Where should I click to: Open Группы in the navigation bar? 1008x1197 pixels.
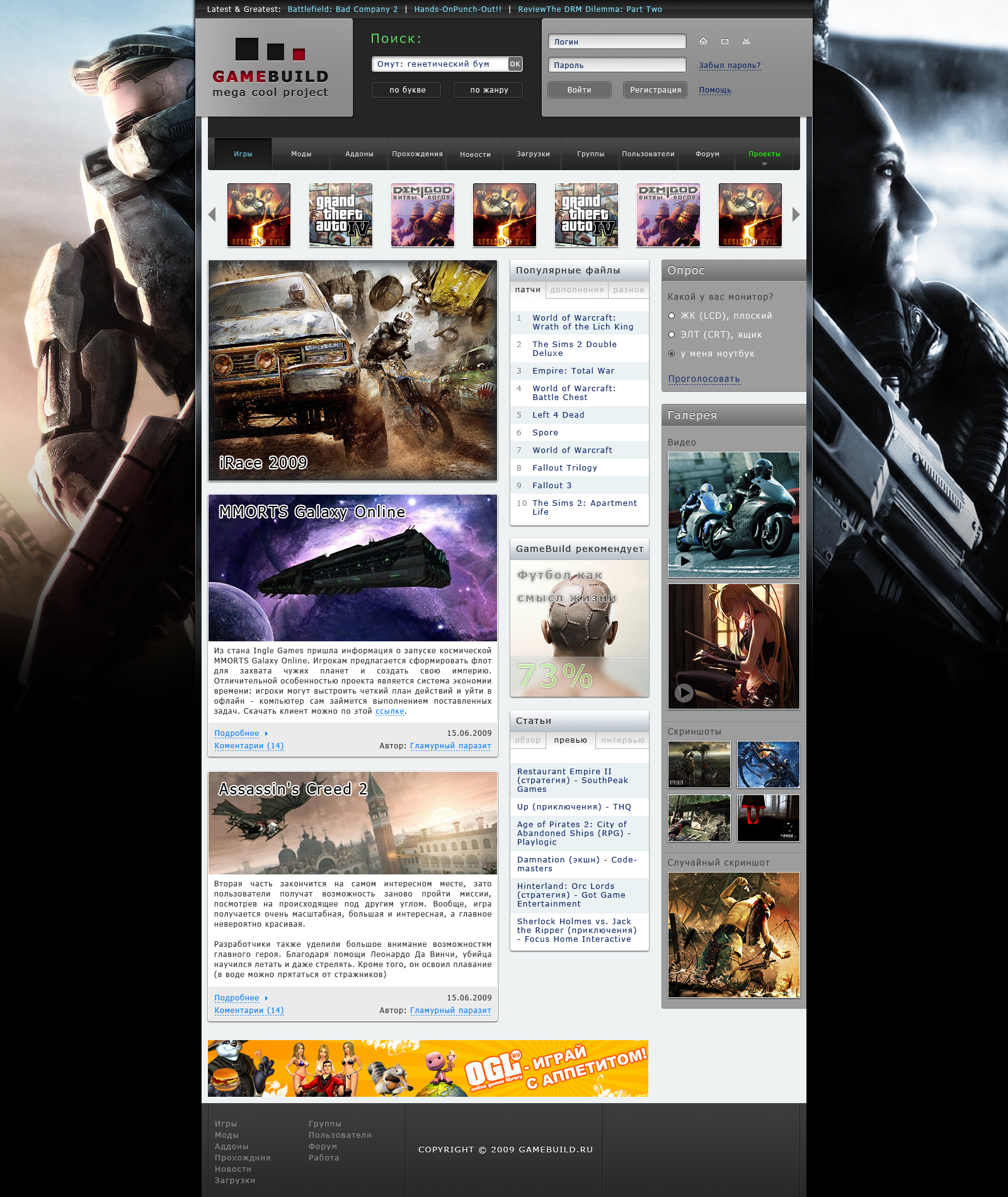click(591, 154)
